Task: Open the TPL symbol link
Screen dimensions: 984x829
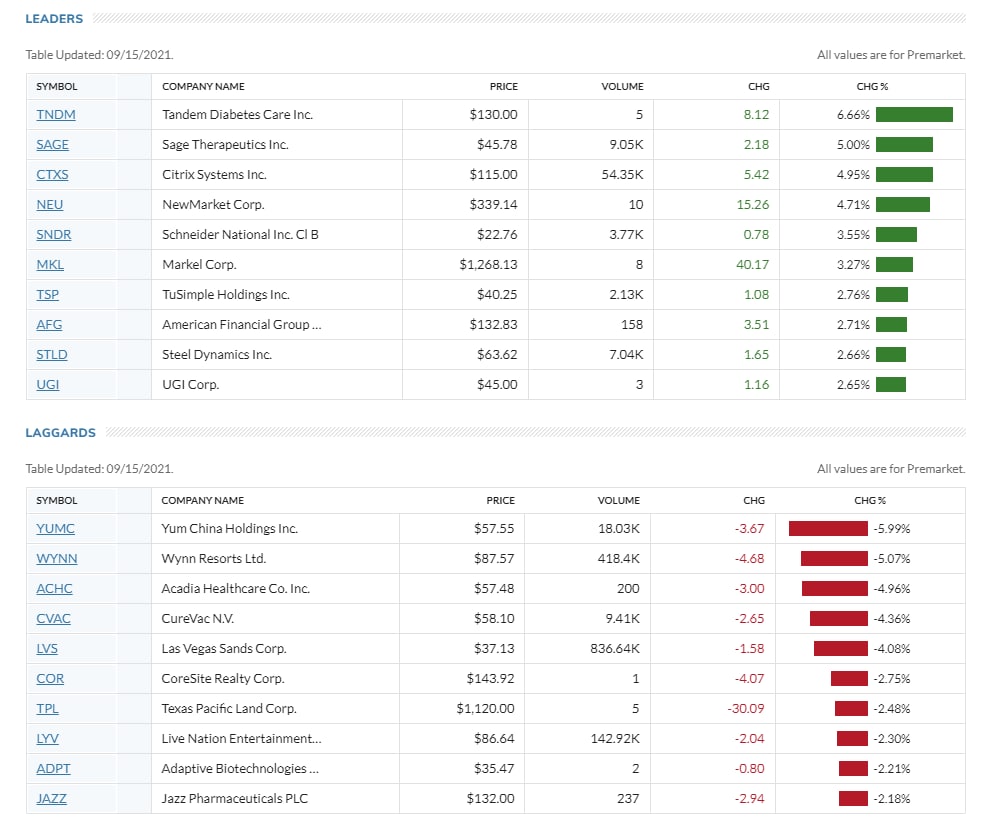Action: pyautogui.click(x=47, y=709)
